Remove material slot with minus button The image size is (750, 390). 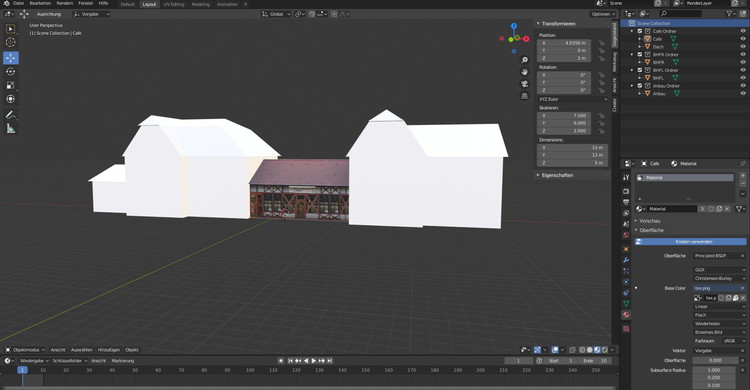[x=743, y=184]
